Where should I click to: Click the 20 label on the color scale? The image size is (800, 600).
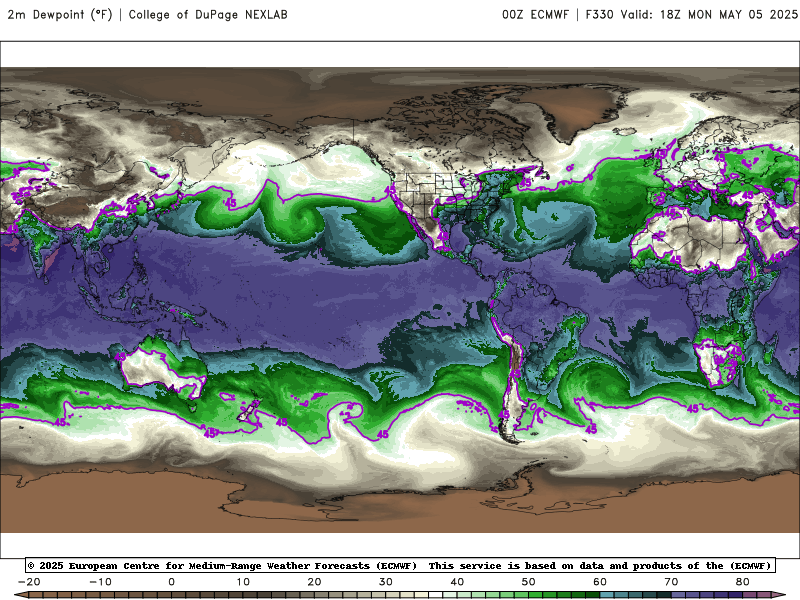(x=314, y=582)
